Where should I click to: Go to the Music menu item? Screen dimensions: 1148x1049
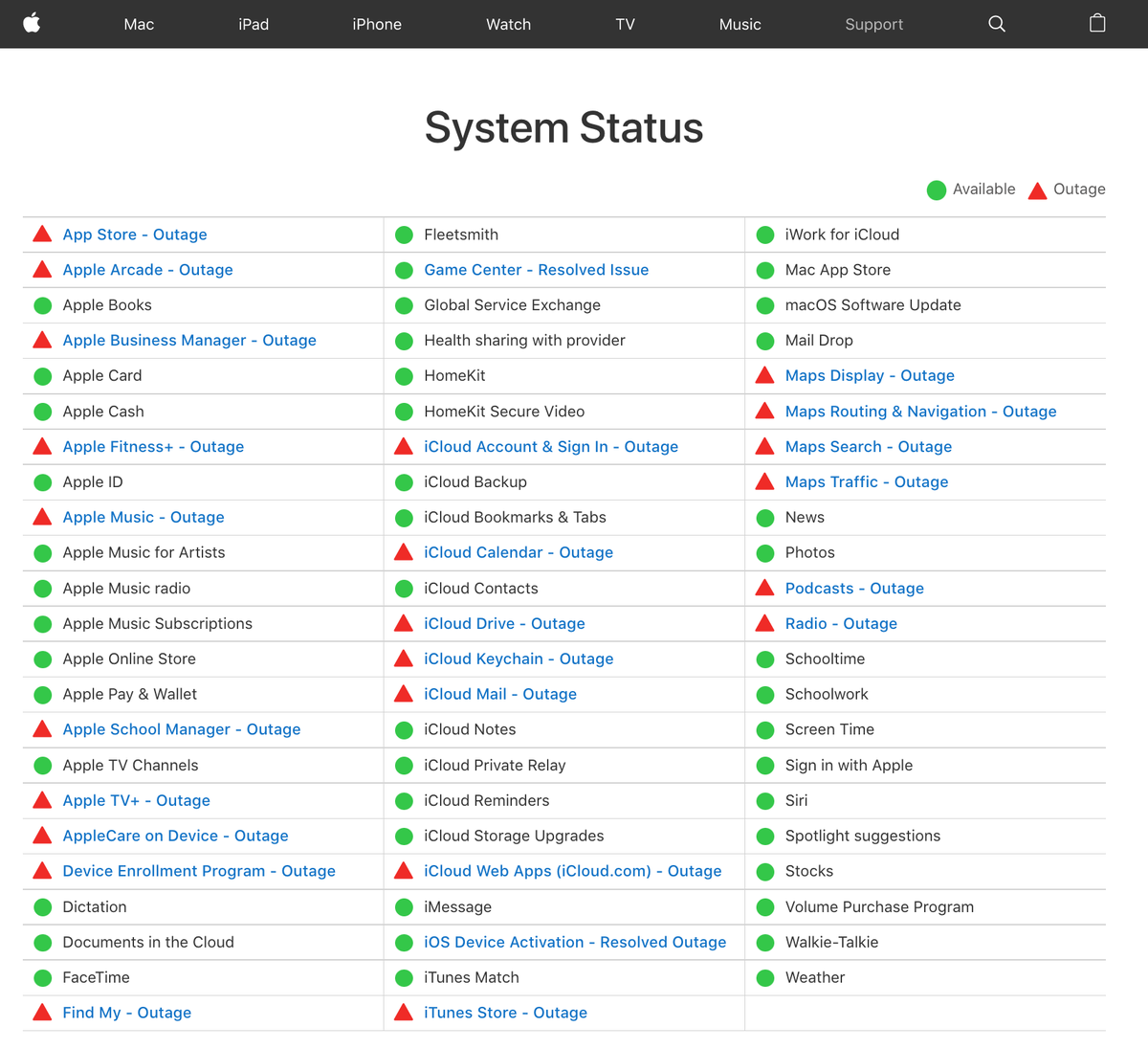coord(740,24)
